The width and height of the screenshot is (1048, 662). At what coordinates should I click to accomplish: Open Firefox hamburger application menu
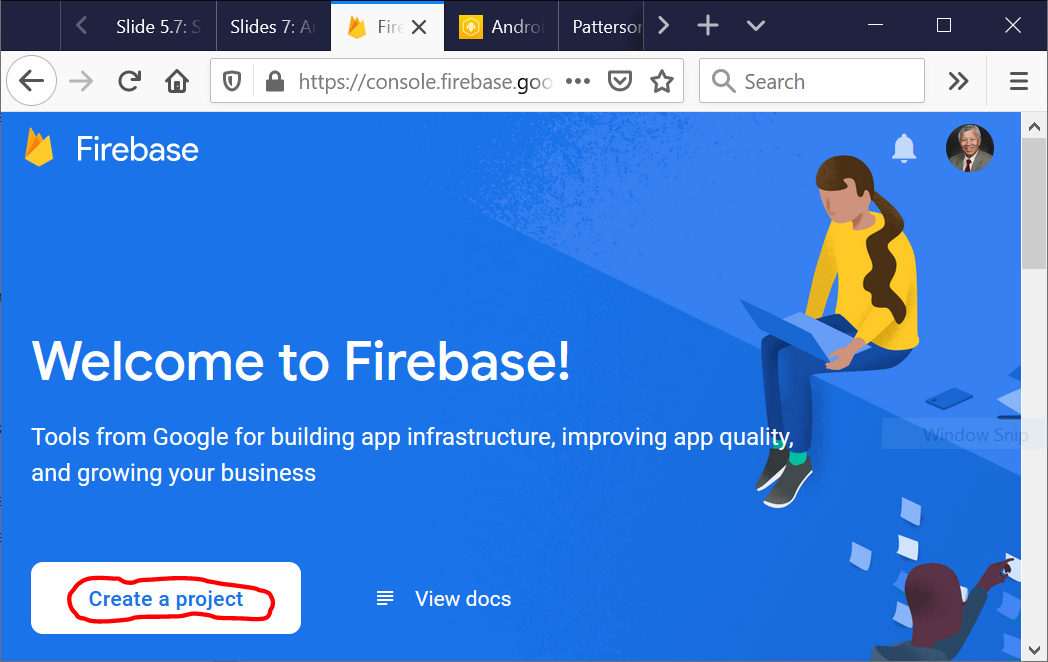(1019, 82)
